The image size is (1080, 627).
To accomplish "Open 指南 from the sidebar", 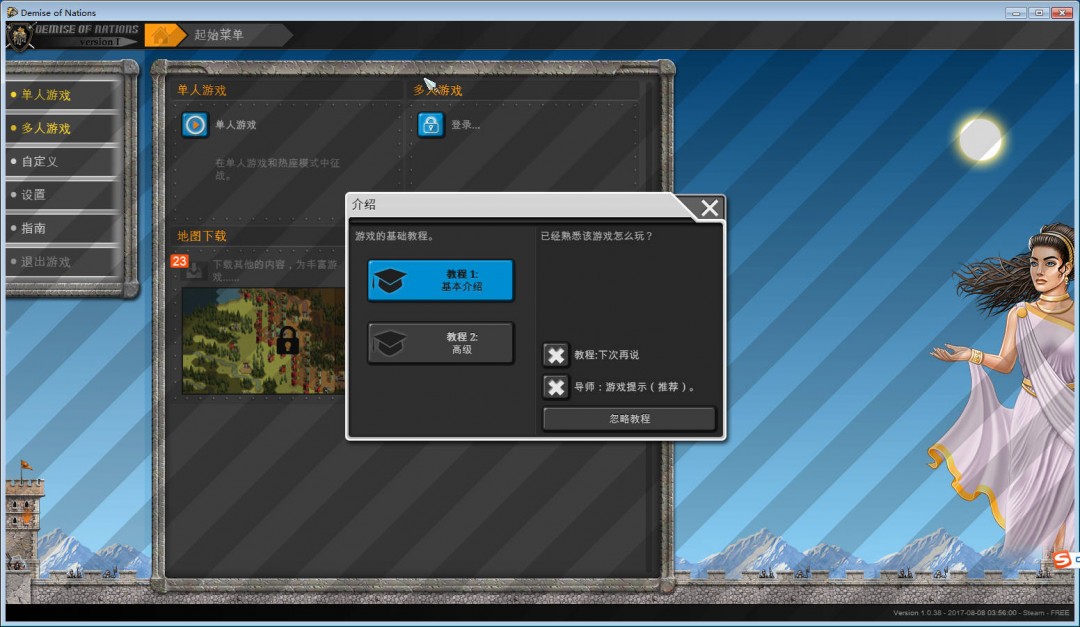I will point(62,228).
